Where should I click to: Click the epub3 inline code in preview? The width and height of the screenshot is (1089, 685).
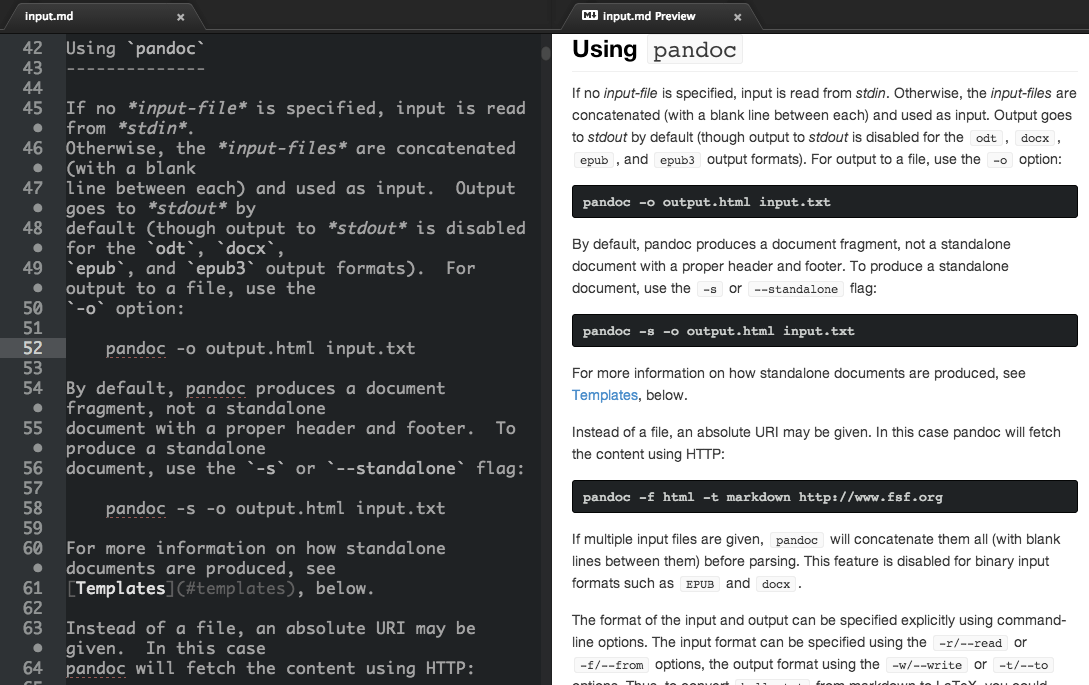[x=677, y=160]
